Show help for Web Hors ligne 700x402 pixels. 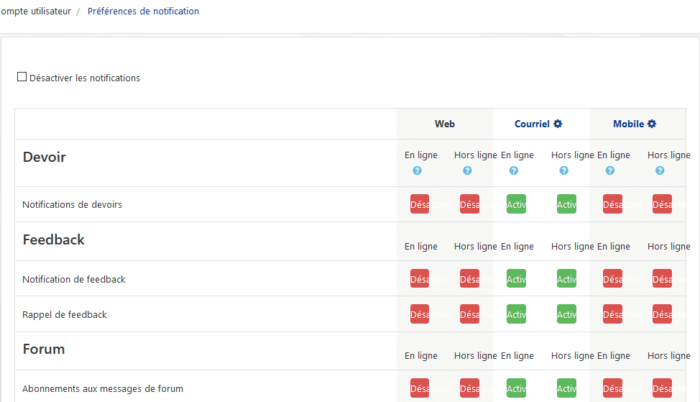(467, 171)
